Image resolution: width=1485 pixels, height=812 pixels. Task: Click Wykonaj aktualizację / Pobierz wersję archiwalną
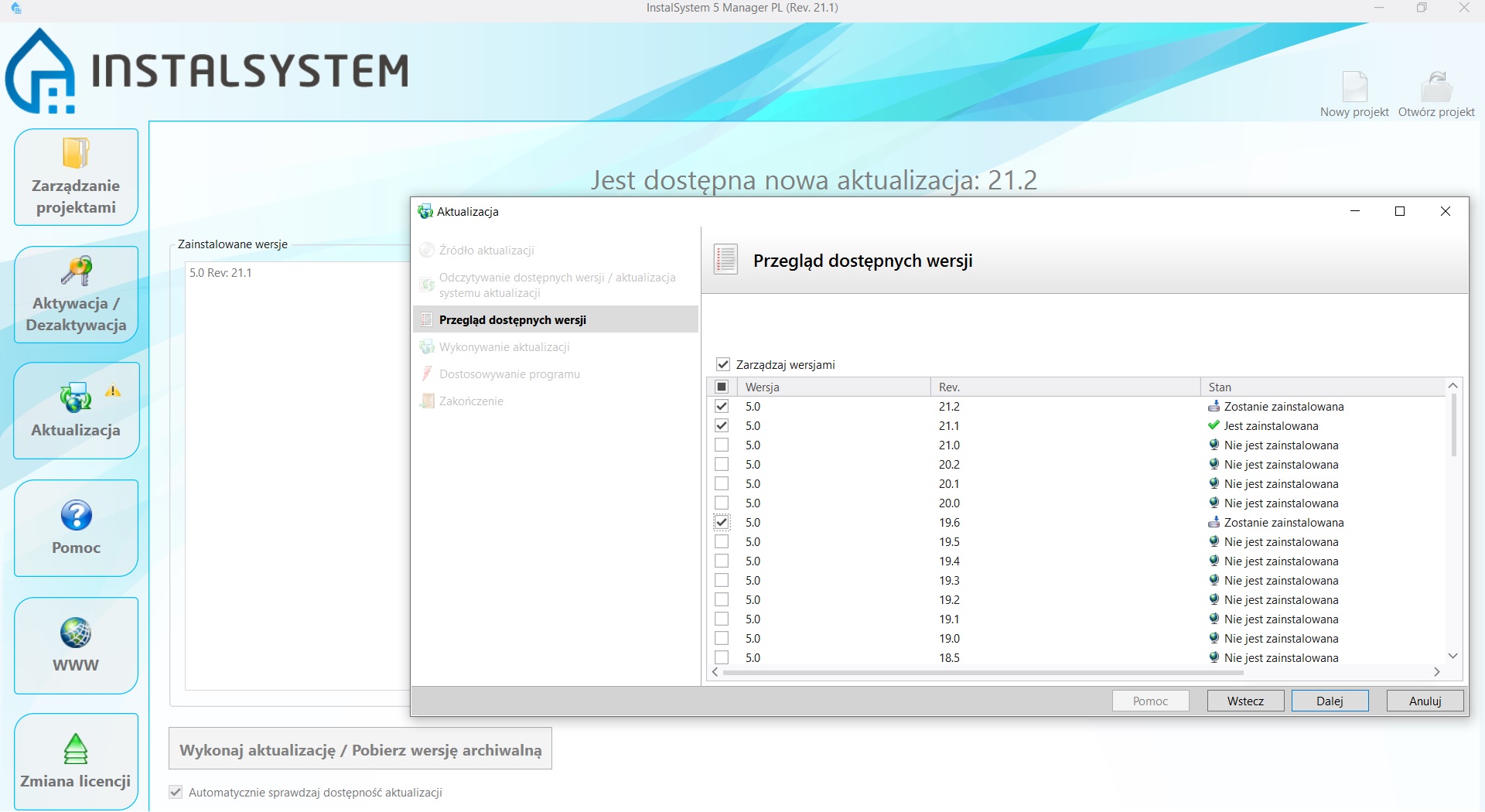(360, 749)
